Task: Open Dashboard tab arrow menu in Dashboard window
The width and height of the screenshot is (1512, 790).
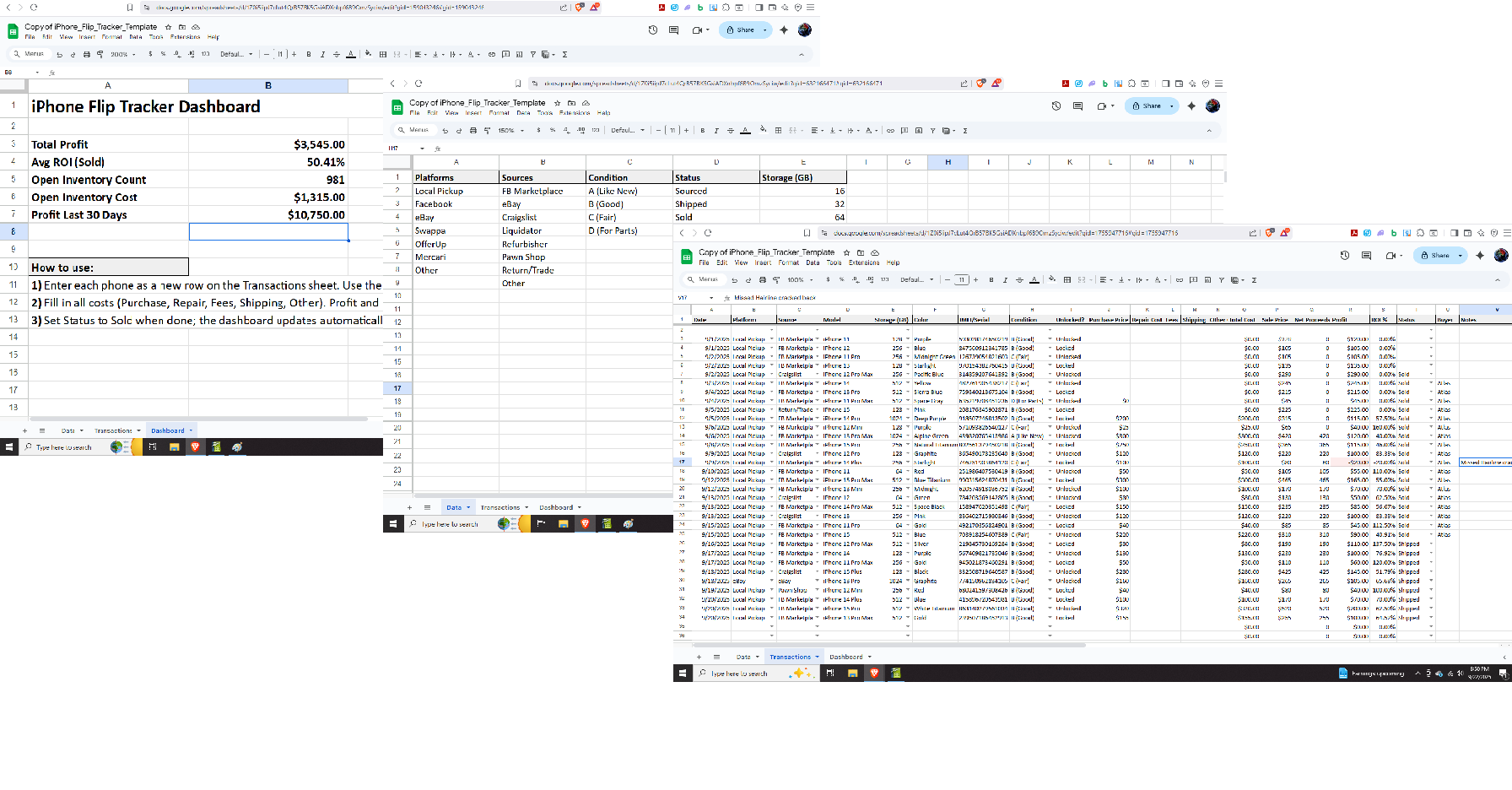Action: click(x=191, y=430)
